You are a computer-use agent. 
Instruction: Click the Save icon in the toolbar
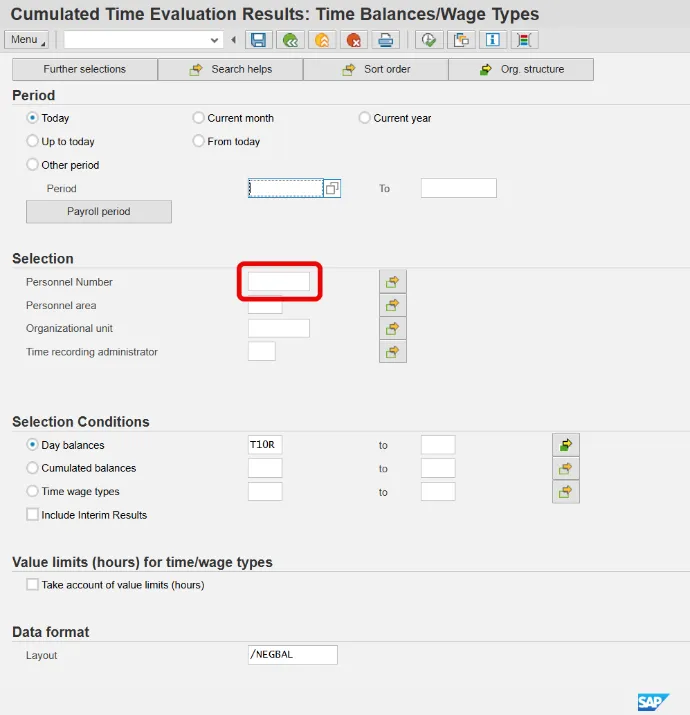point(259,40)
